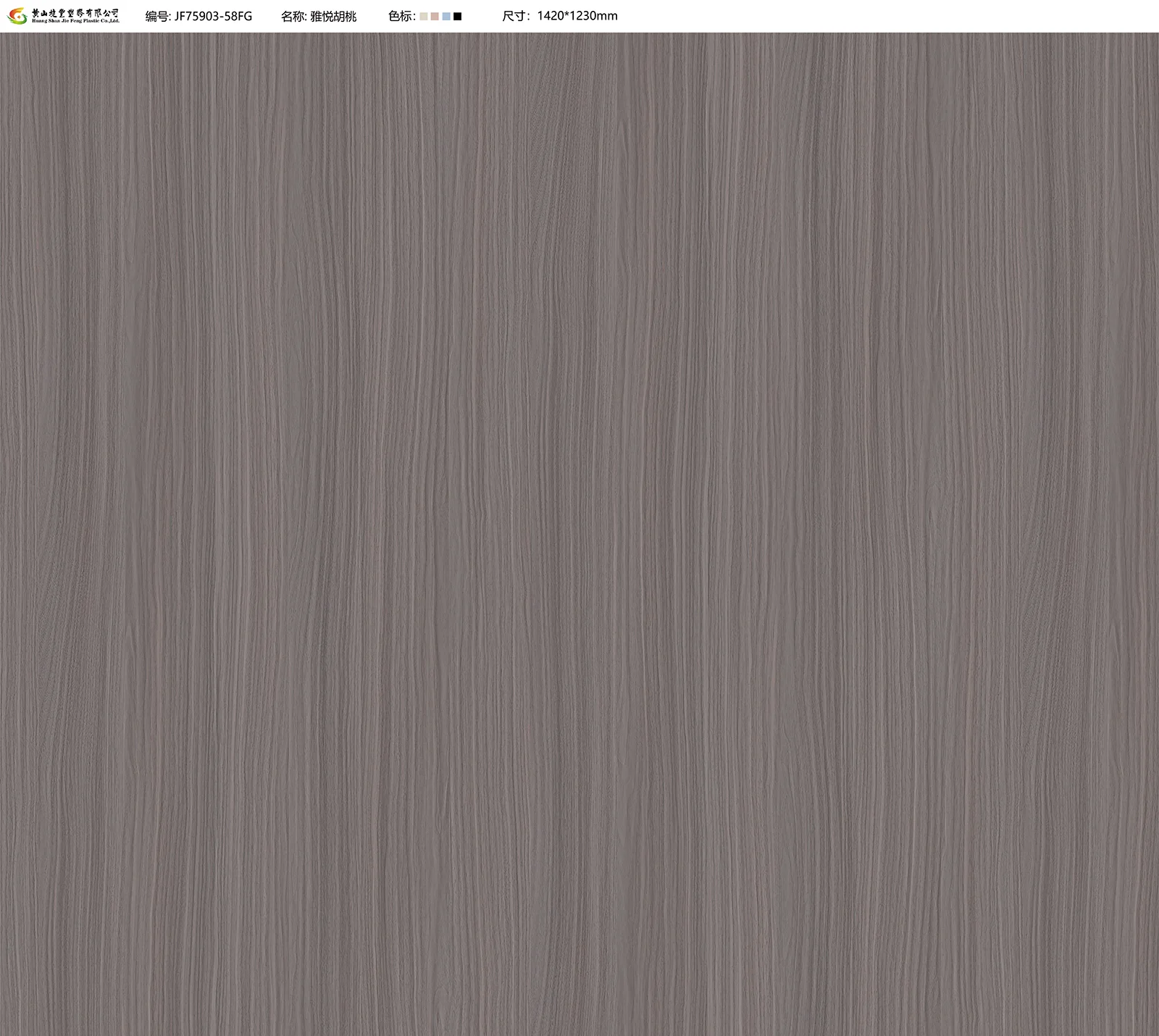Click the 色标 label
This screenshot has height=1036, width=1159.
coord(401,16)
